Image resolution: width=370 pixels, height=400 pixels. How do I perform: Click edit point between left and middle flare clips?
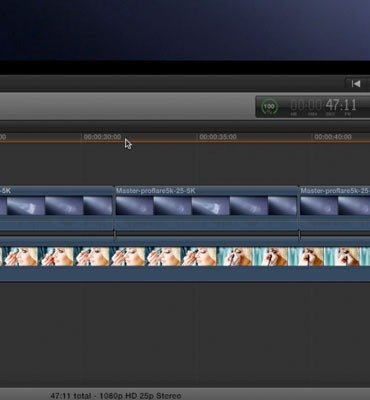pos(114,208)
